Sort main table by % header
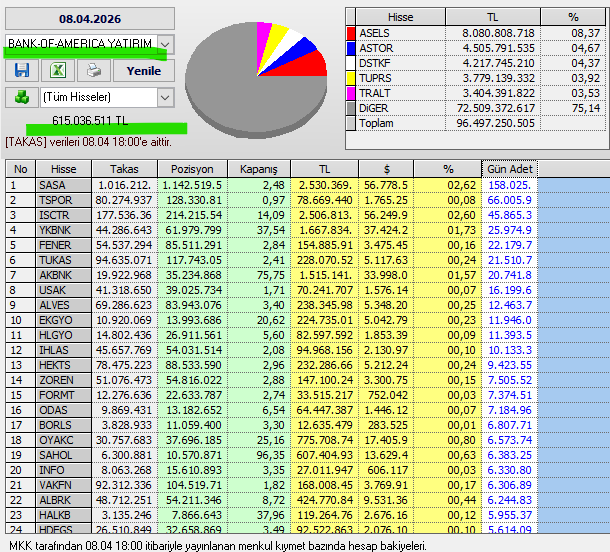 tap(448, 169)
